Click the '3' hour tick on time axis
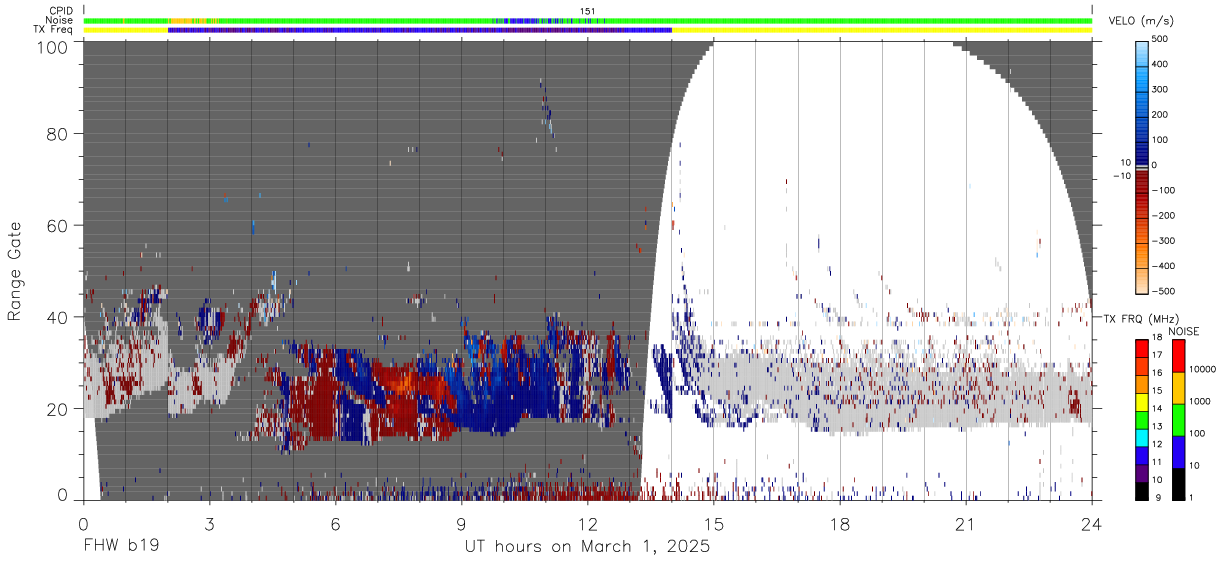The width and height of the screenshot is (1228, 567). point(209,524)
